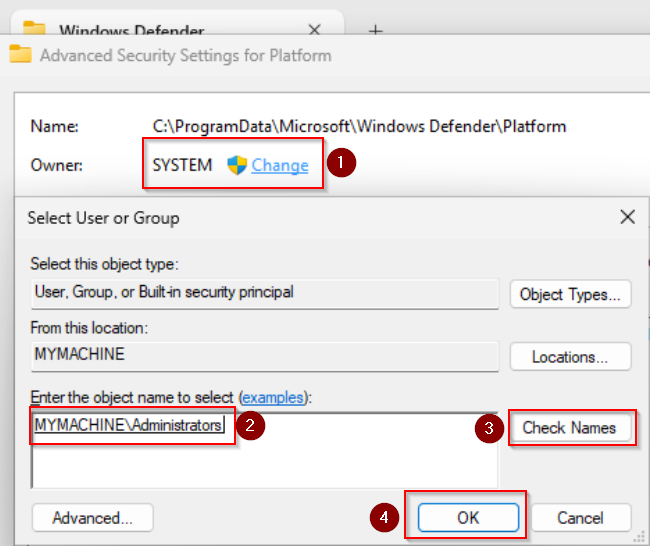Close the Select User or Group dialog

[x=628, y=217]
